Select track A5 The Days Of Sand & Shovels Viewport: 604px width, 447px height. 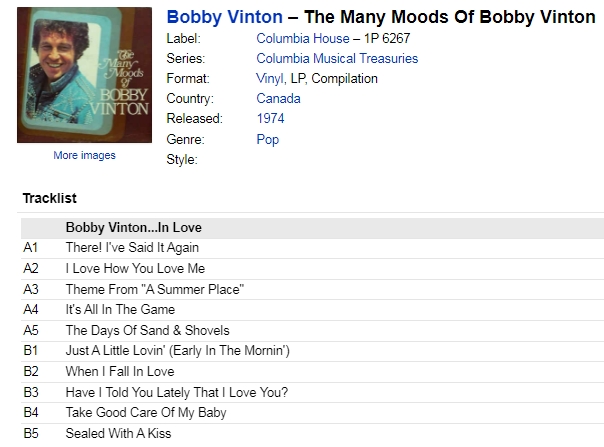312,331
